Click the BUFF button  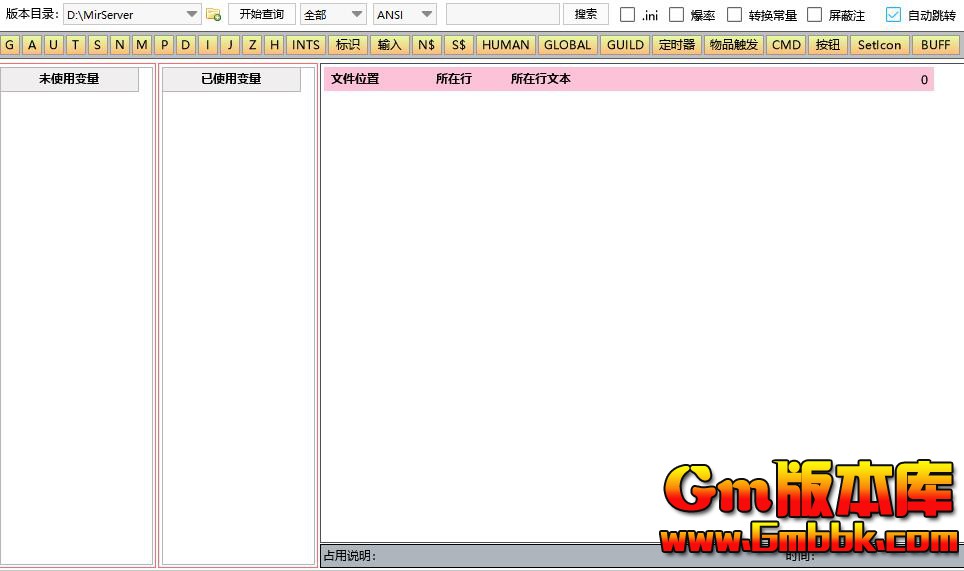pos(936,45)
